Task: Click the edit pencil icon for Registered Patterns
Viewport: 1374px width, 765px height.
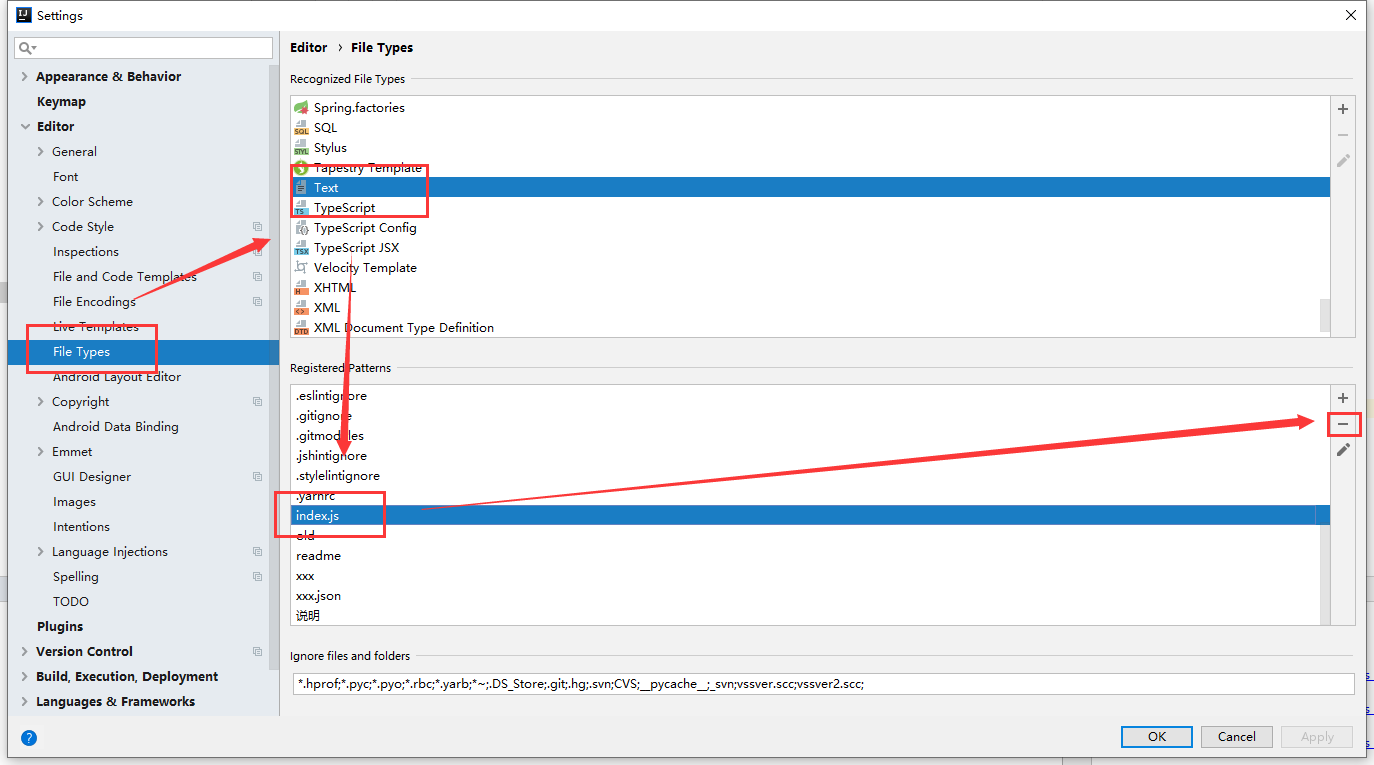Action: click(x=1343, y=450)
